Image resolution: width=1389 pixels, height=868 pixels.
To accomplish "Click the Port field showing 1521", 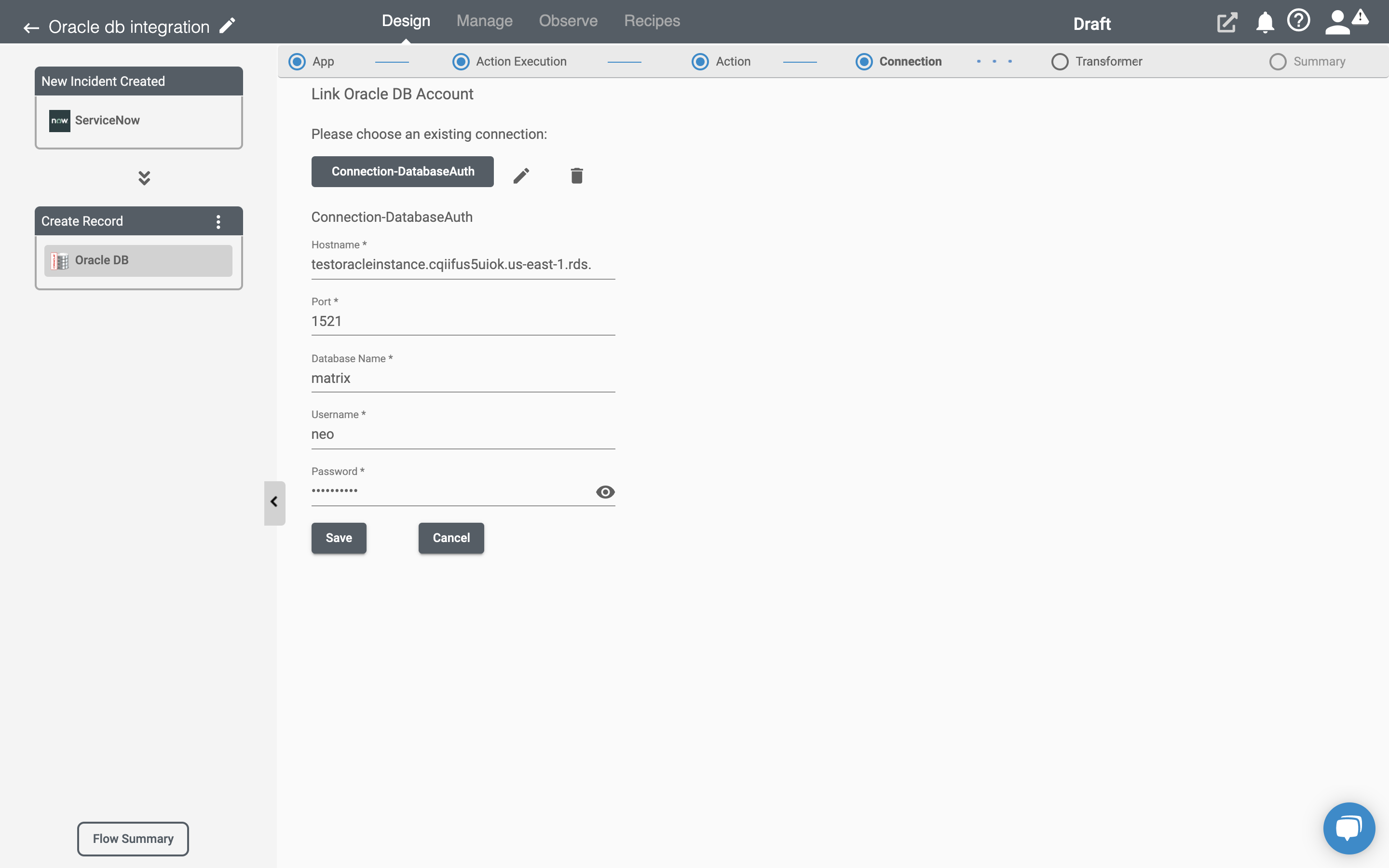I will coord(463,322).
